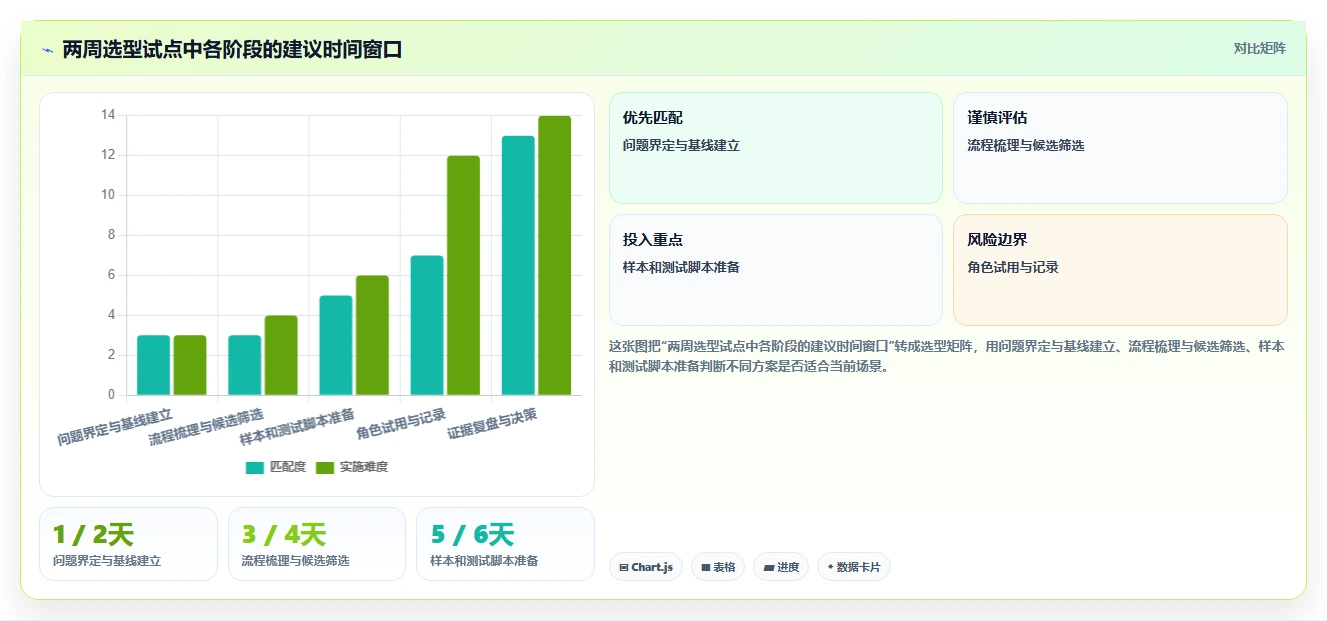1327x621 pixels.
Task: Select the 数据卡片 tag chip
Action: pos(854,567)
